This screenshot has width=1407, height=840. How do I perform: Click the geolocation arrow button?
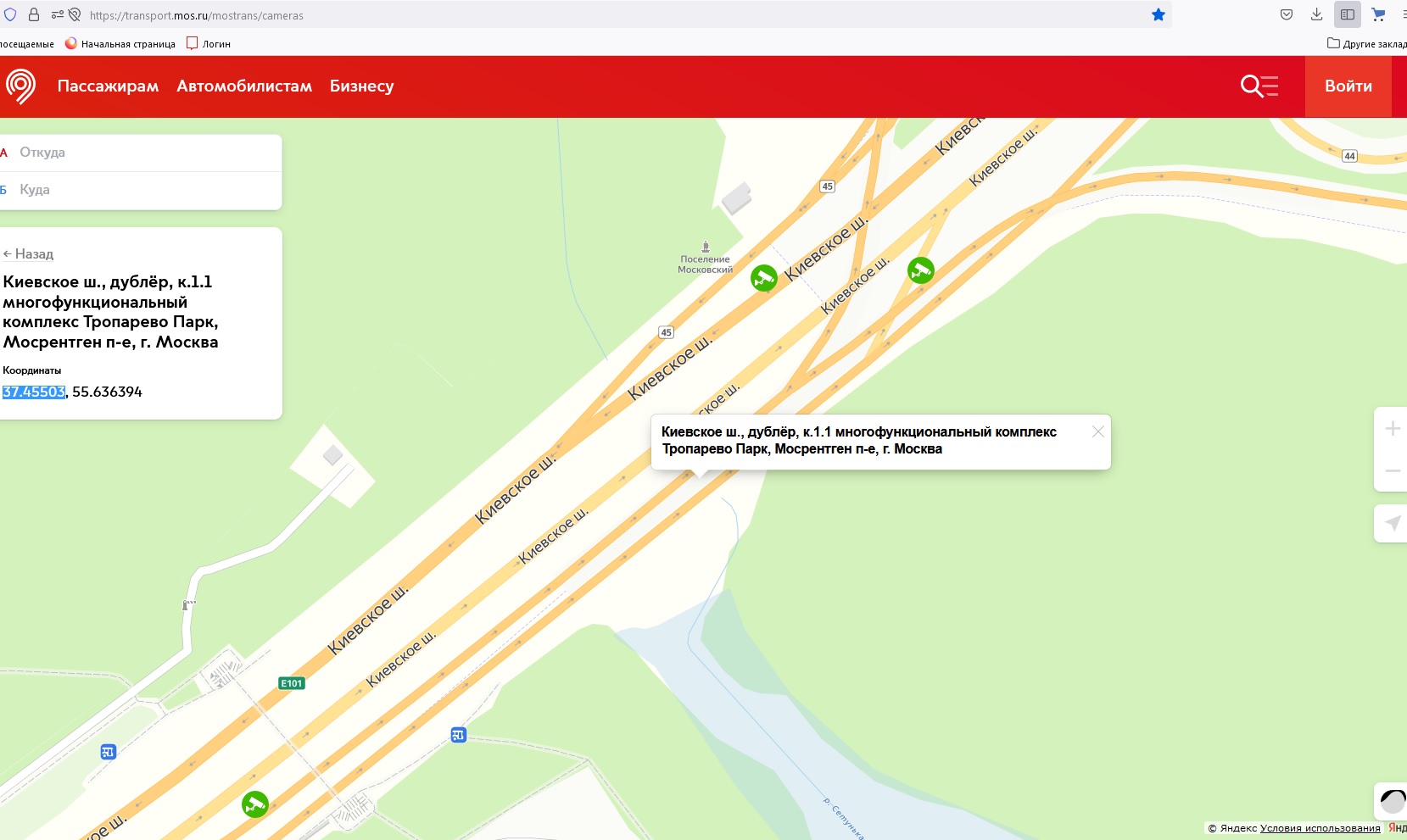(x=1392, y=523)
